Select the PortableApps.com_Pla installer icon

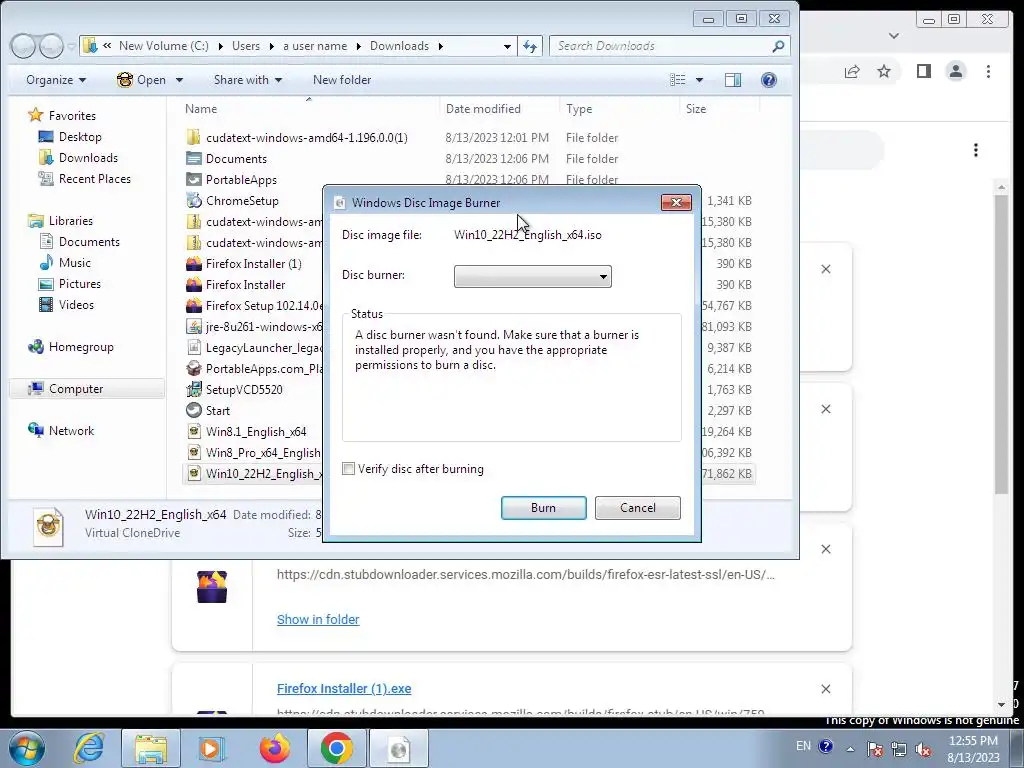pos(193,369)
